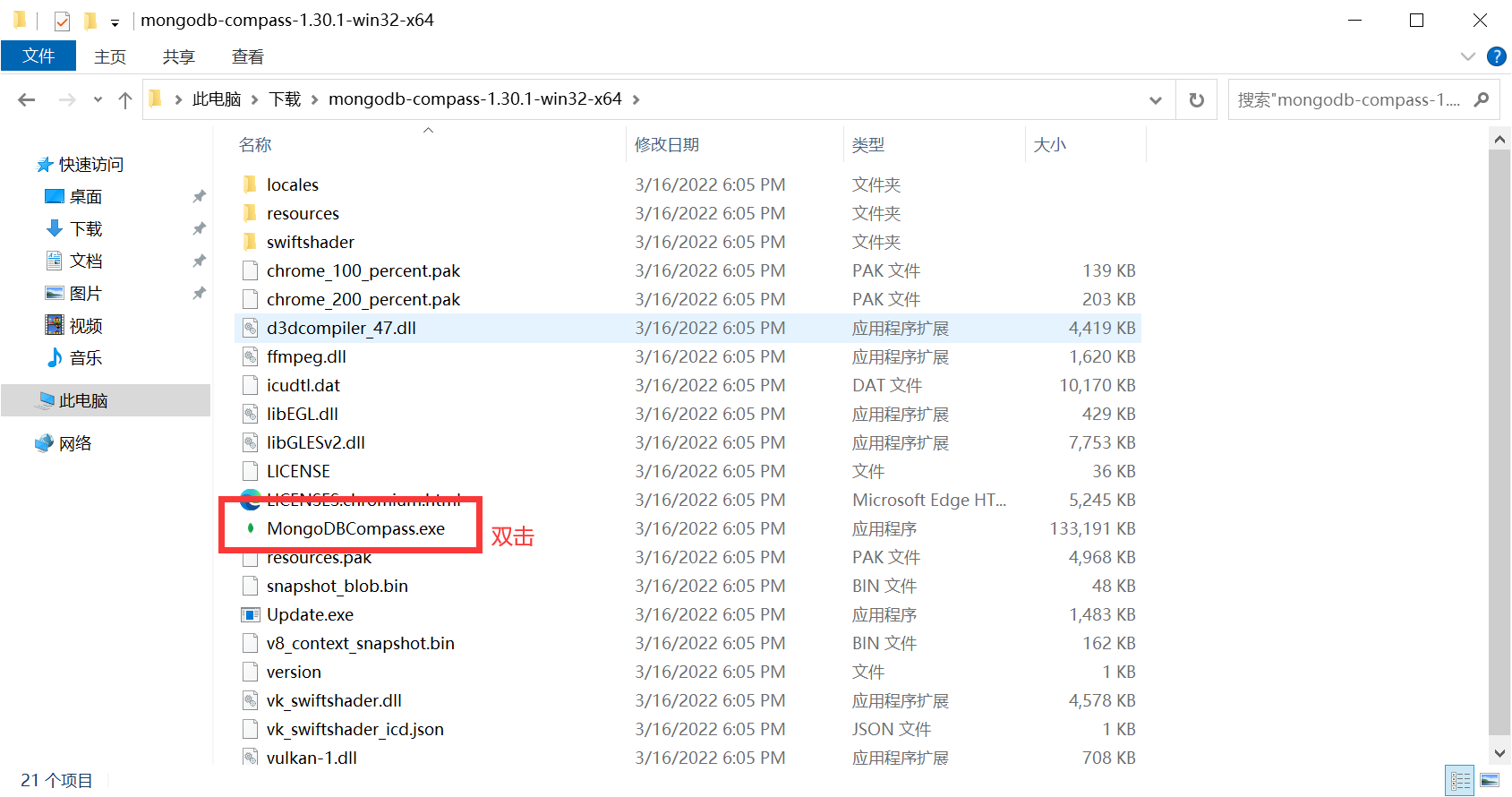1512x797 pixels.
Task: Expand chevron after mongodb-compass folder in breadcrumb
Action: click(636, 99)
